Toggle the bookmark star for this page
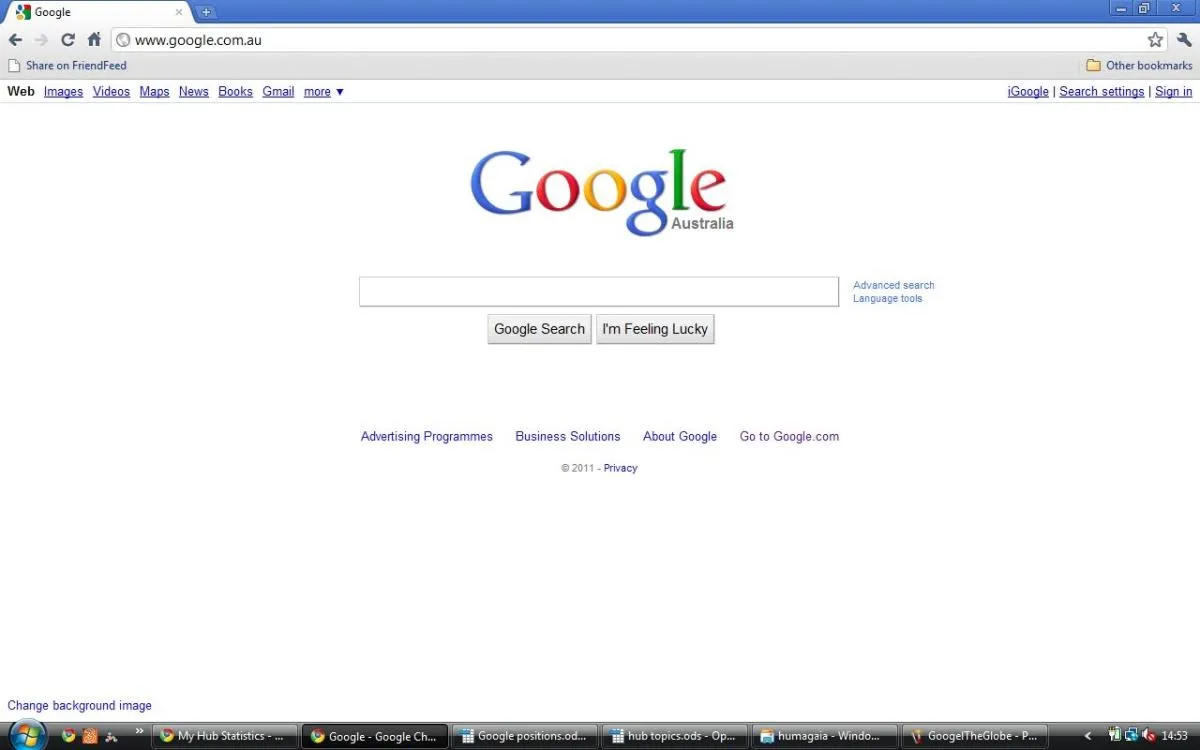Viewport: 1200px width, 750px height. (x=1155, y=40)
